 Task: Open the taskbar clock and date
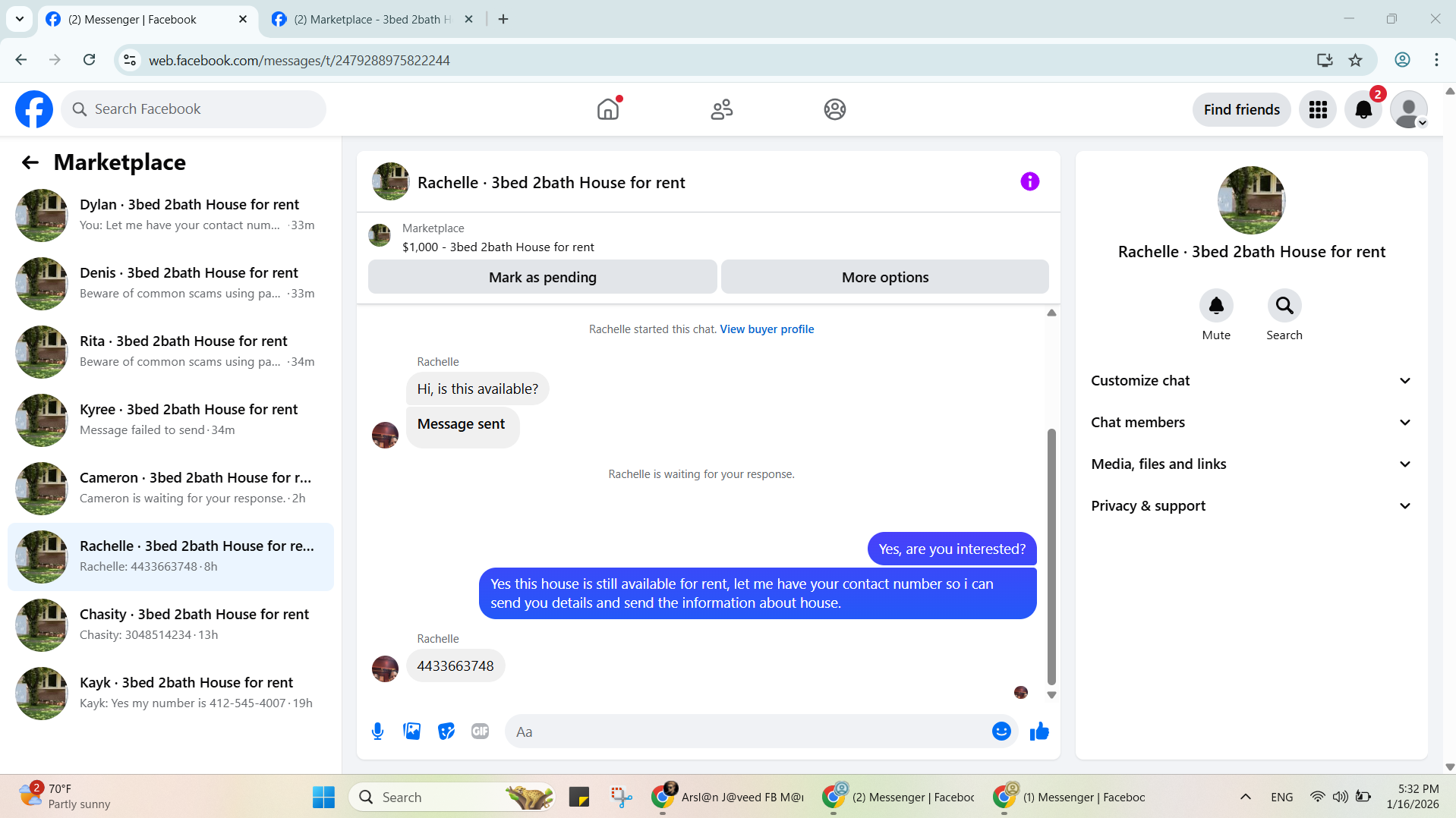click(x=1412, y=797)
